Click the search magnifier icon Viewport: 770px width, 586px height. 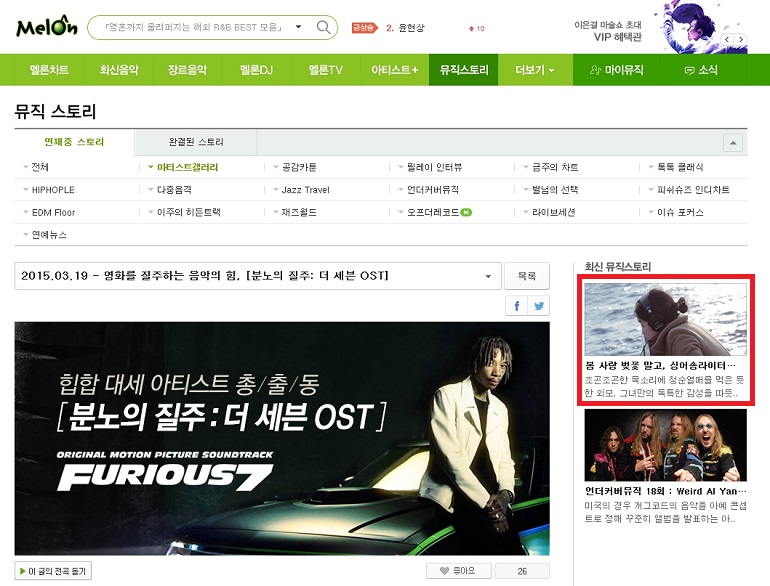pyautogui.click(x=323, y=27)
